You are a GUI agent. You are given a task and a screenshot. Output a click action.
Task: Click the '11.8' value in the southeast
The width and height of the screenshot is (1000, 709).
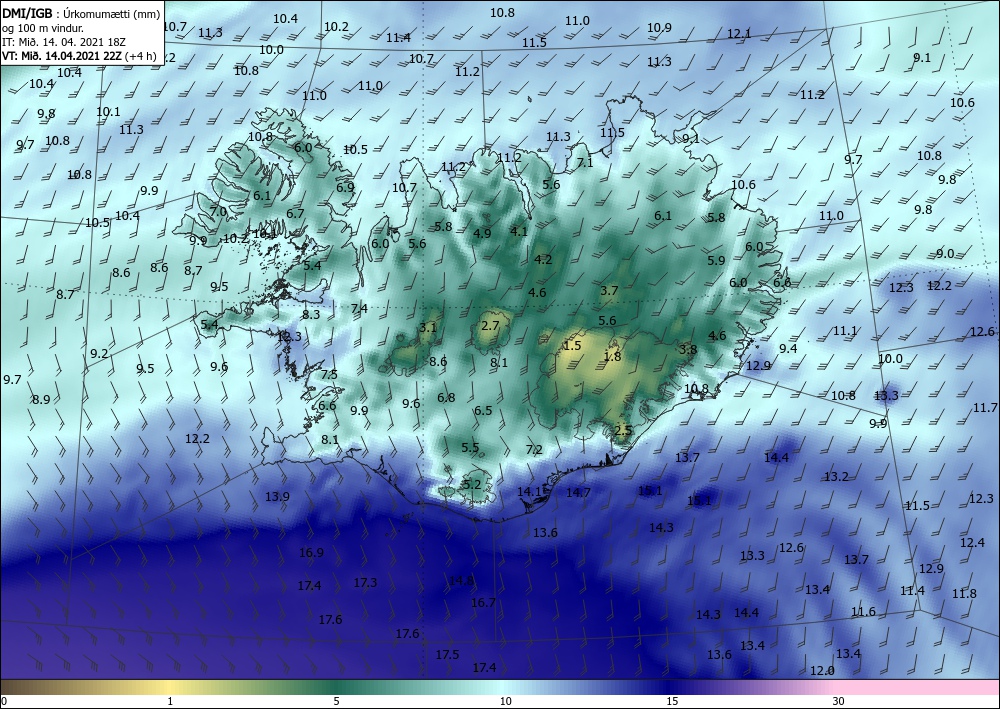tap(964, 594)
